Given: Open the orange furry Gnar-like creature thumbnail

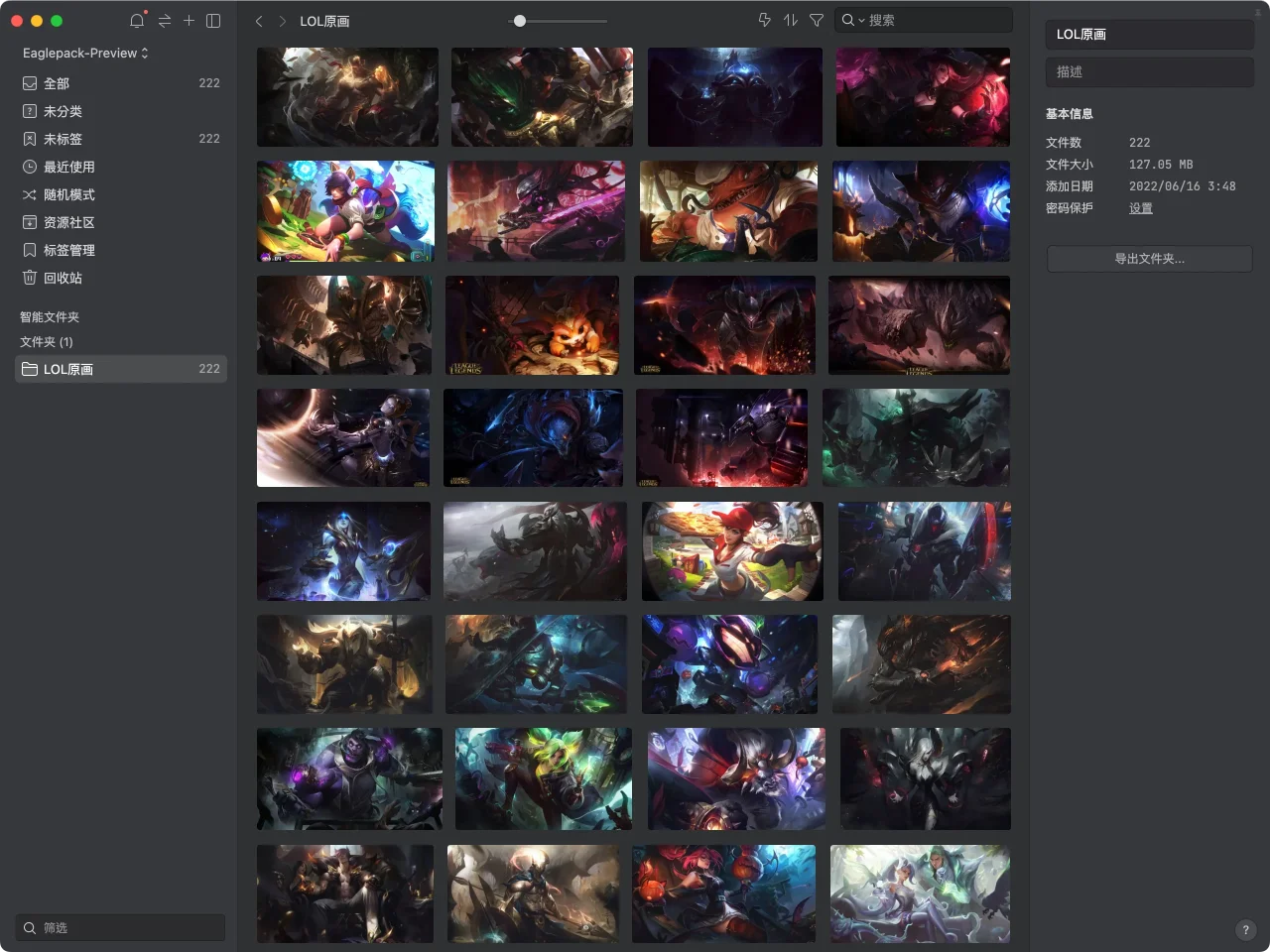Looking at the screenshot, I should click(532, 325).
